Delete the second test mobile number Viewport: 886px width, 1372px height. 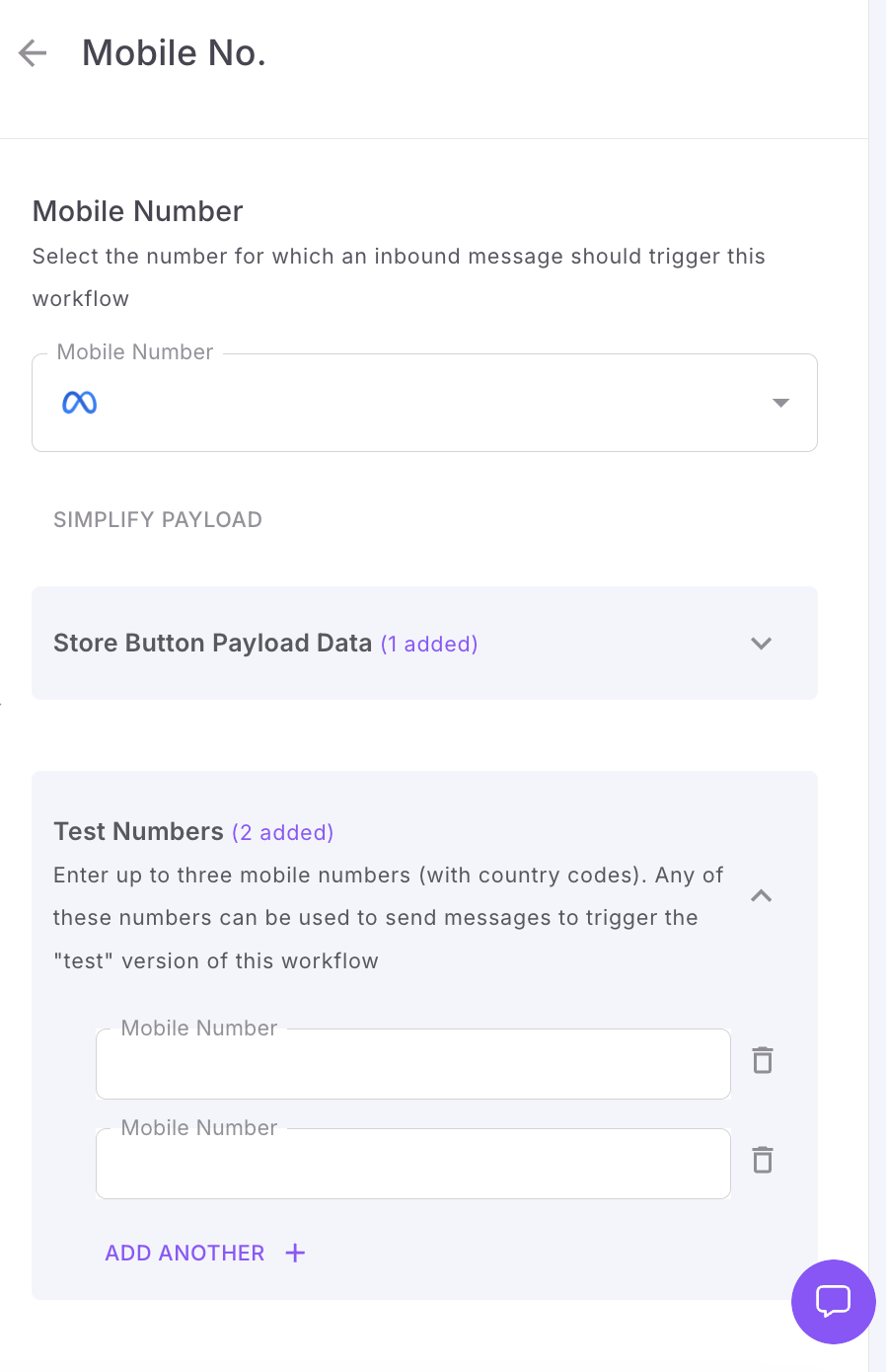click(x=762, y=1160)
